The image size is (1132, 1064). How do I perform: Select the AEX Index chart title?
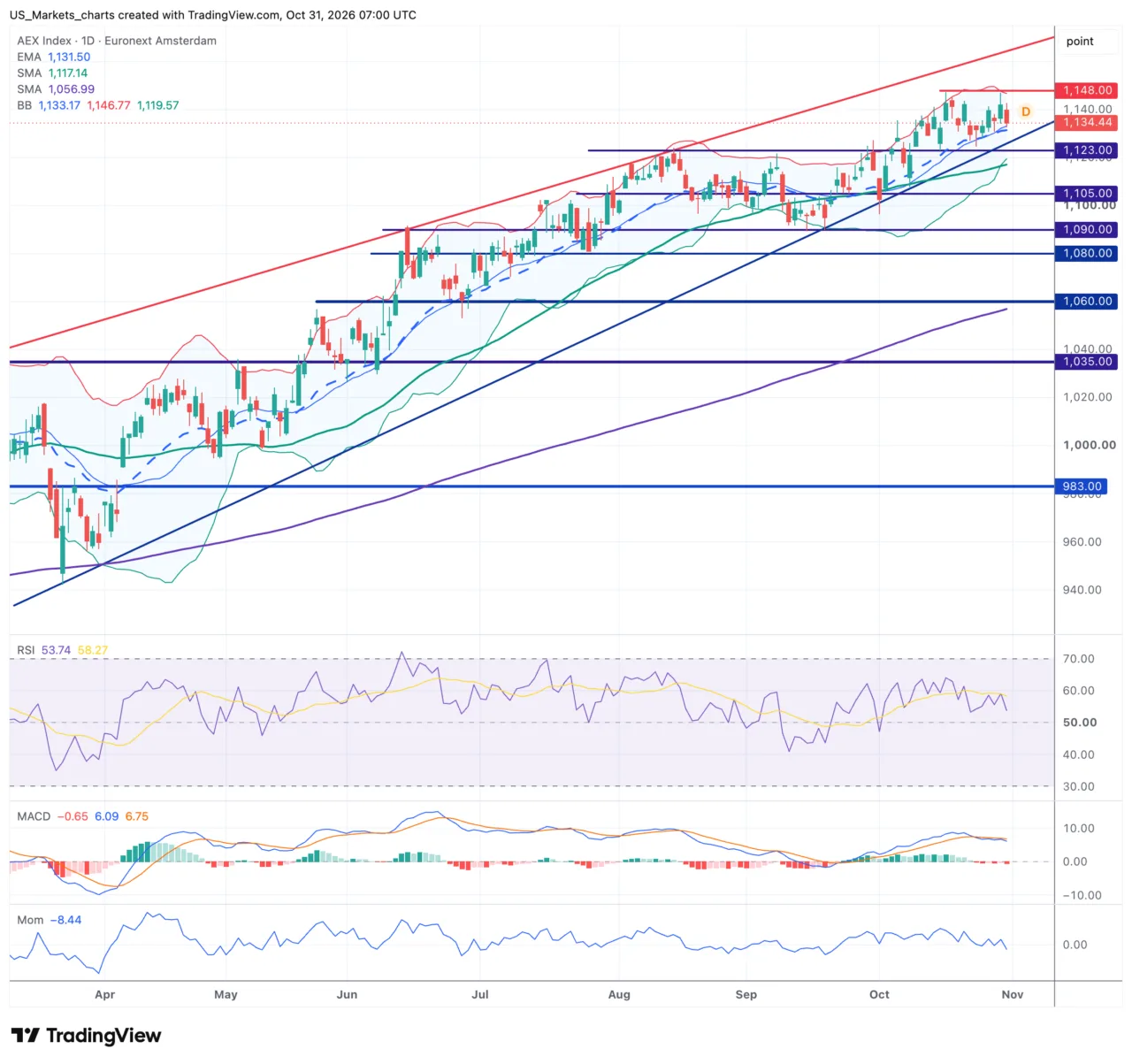pyautogui.click(x=117, y=41)
